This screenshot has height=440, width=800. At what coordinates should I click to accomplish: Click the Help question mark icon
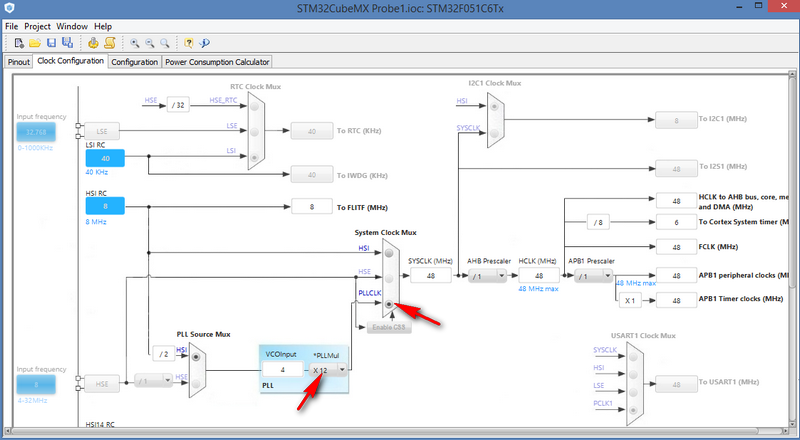(188, 43)
